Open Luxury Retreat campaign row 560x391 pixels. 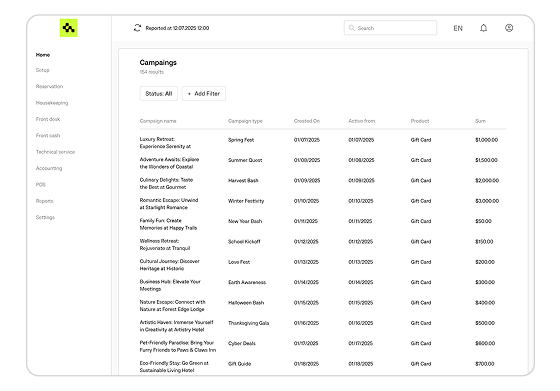pyautogui.click(x=323, y=143)
